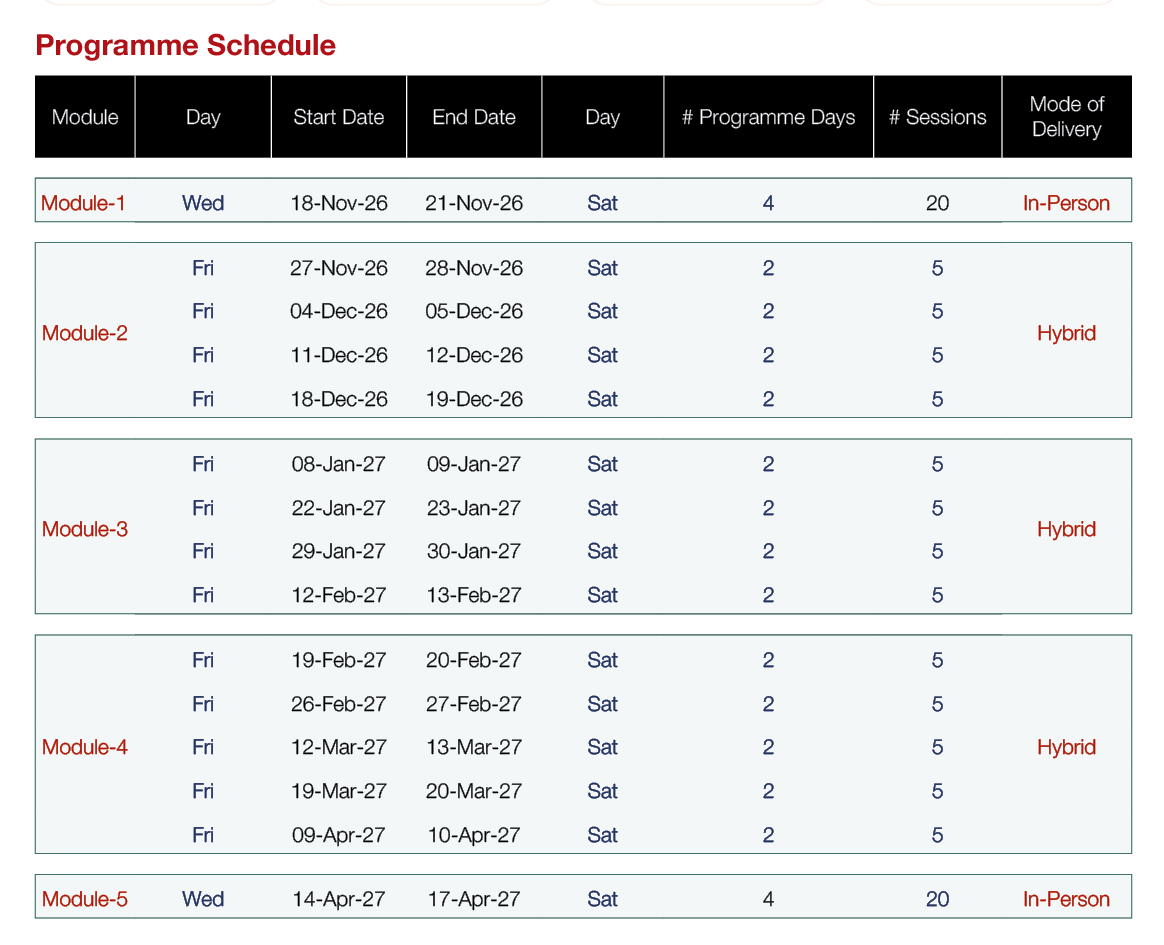The height and width of the screenshot is (945, 1164).
Task: Click In-Person mode for Module-1
Action: pos(1066,203)
